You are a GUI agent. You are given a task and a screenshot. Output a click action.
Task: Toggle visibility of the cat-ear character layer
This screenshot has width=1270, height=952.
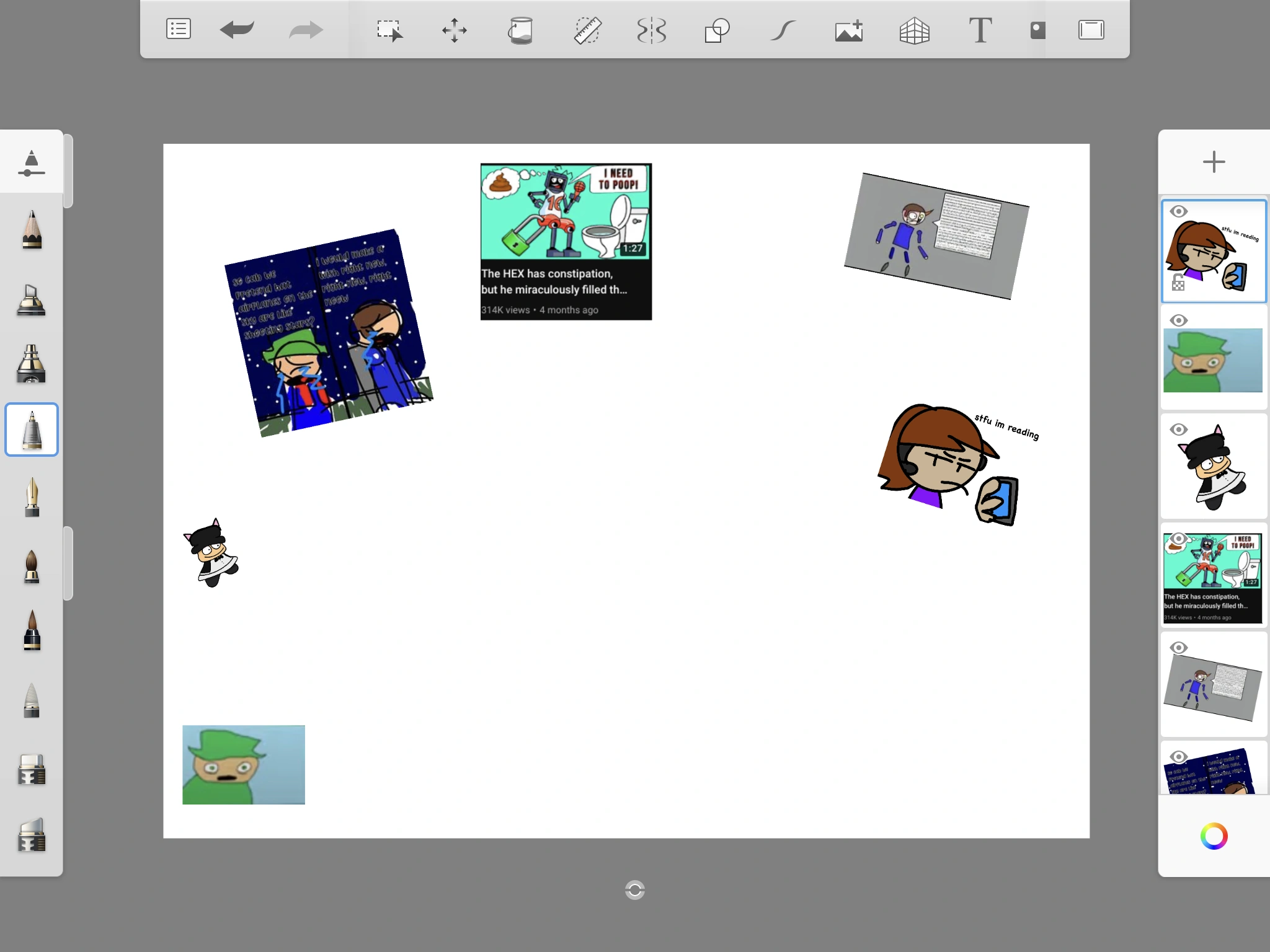click(1178, 430)
